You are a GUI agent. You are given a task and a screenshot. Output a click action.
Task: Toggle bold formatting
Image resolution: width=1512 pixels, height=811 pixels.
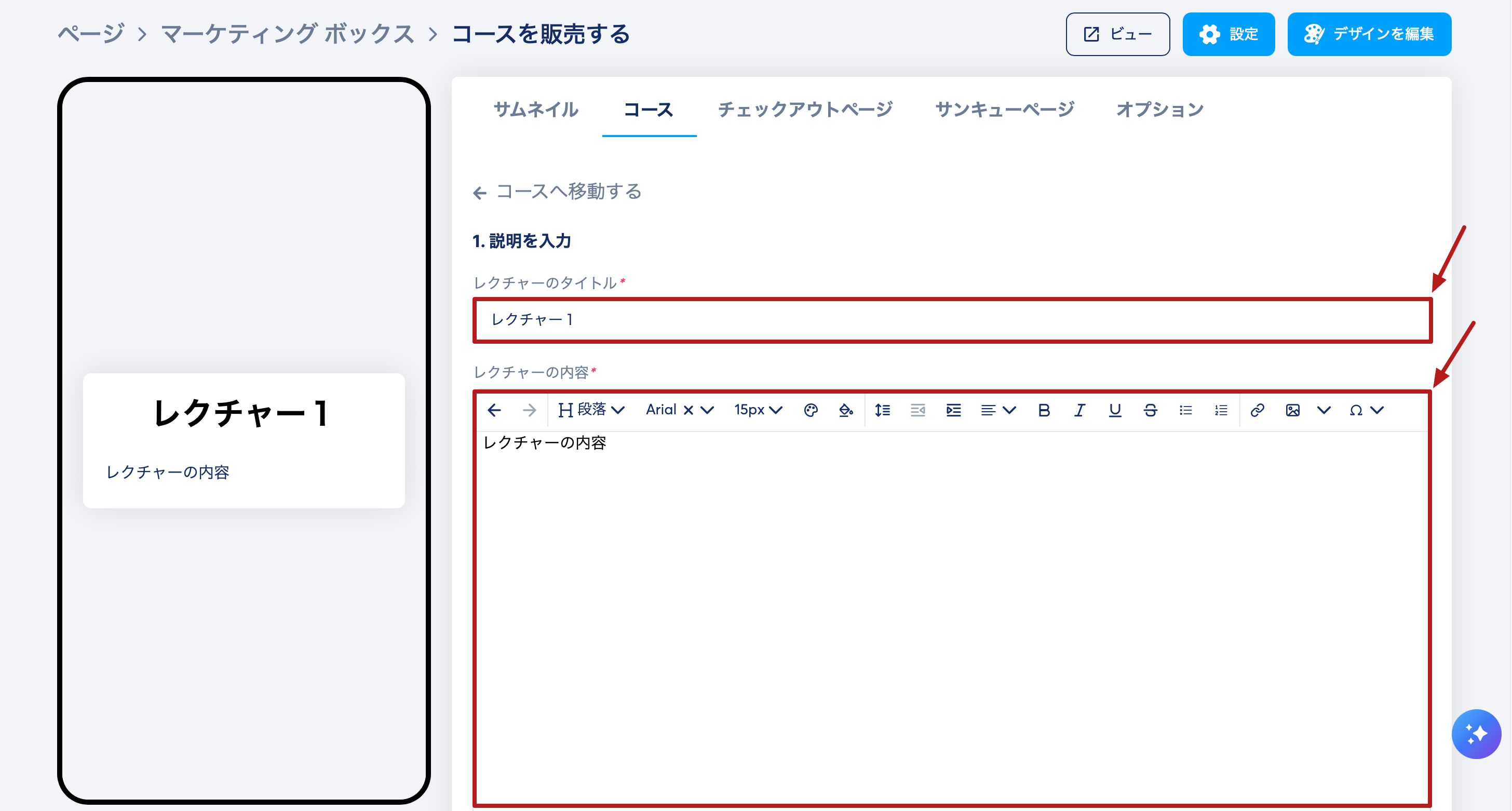pyautogui.click(x=1044, y=410)
